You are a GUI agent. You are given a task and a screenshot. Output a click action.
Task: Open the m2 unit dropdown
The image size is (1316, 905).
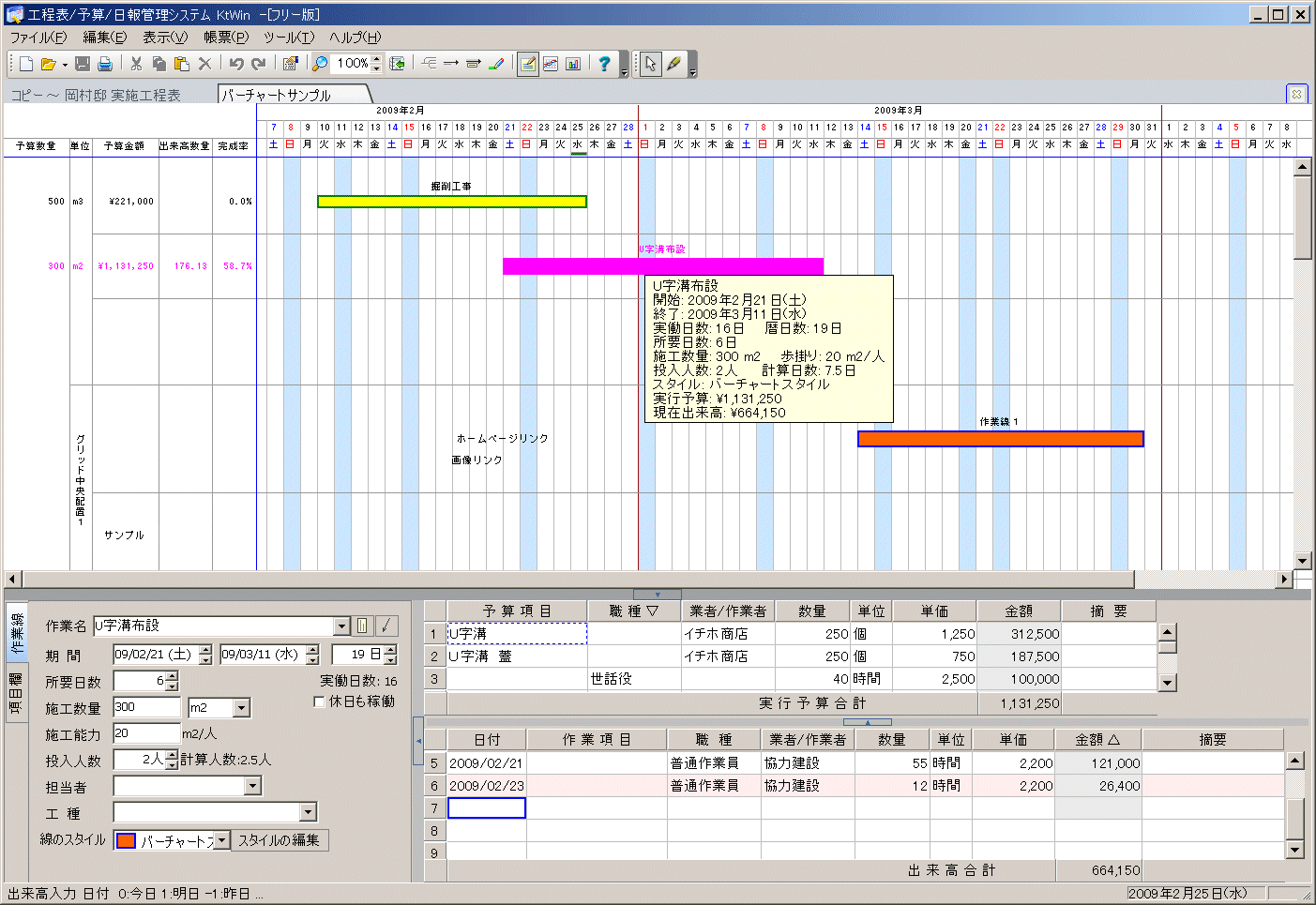click(x=242, y=708)
